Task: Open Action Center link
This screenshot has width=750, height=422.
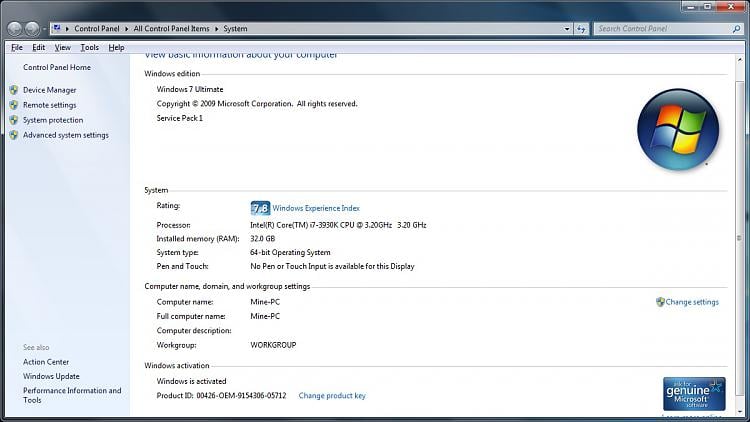Action: tap(46, 362)
